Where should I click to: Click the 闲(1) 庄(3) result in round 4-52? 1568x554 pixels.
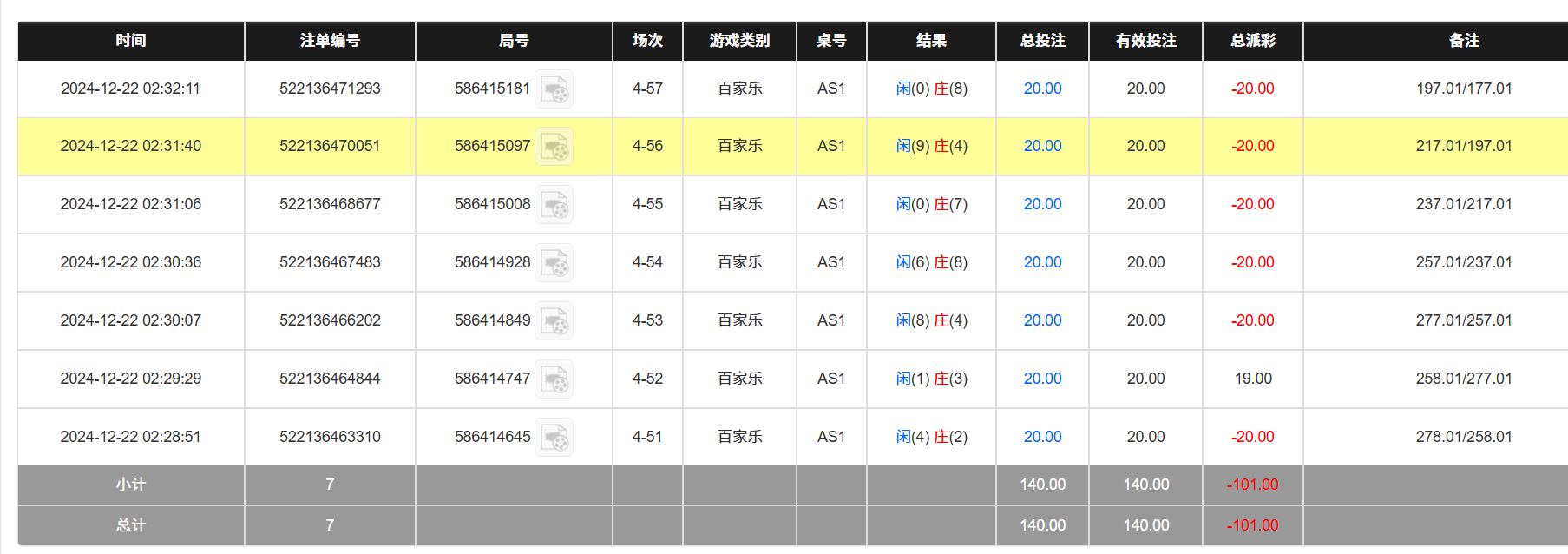point(931,379)
